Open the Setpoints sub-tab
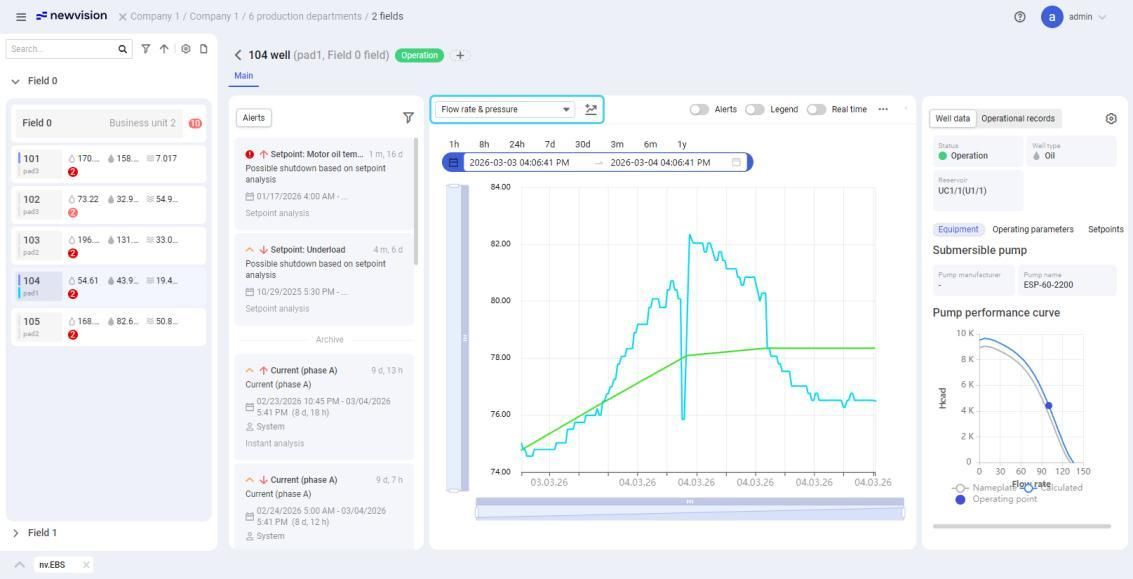The width and height of the screenshot is (1133, 579). tap(1106, 229)
